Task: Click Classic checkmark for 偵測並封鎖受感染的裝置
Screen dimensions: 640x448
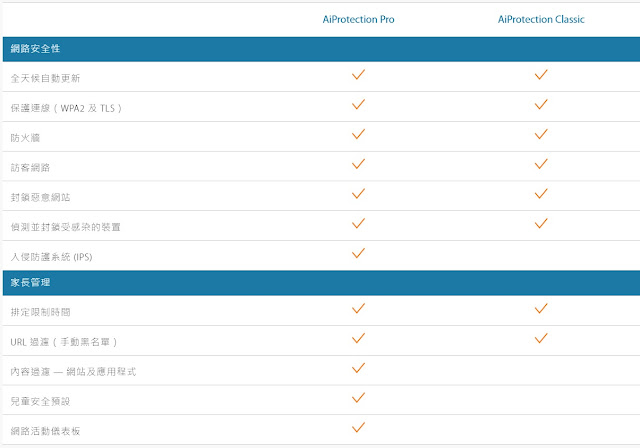Action: [541, 224]
